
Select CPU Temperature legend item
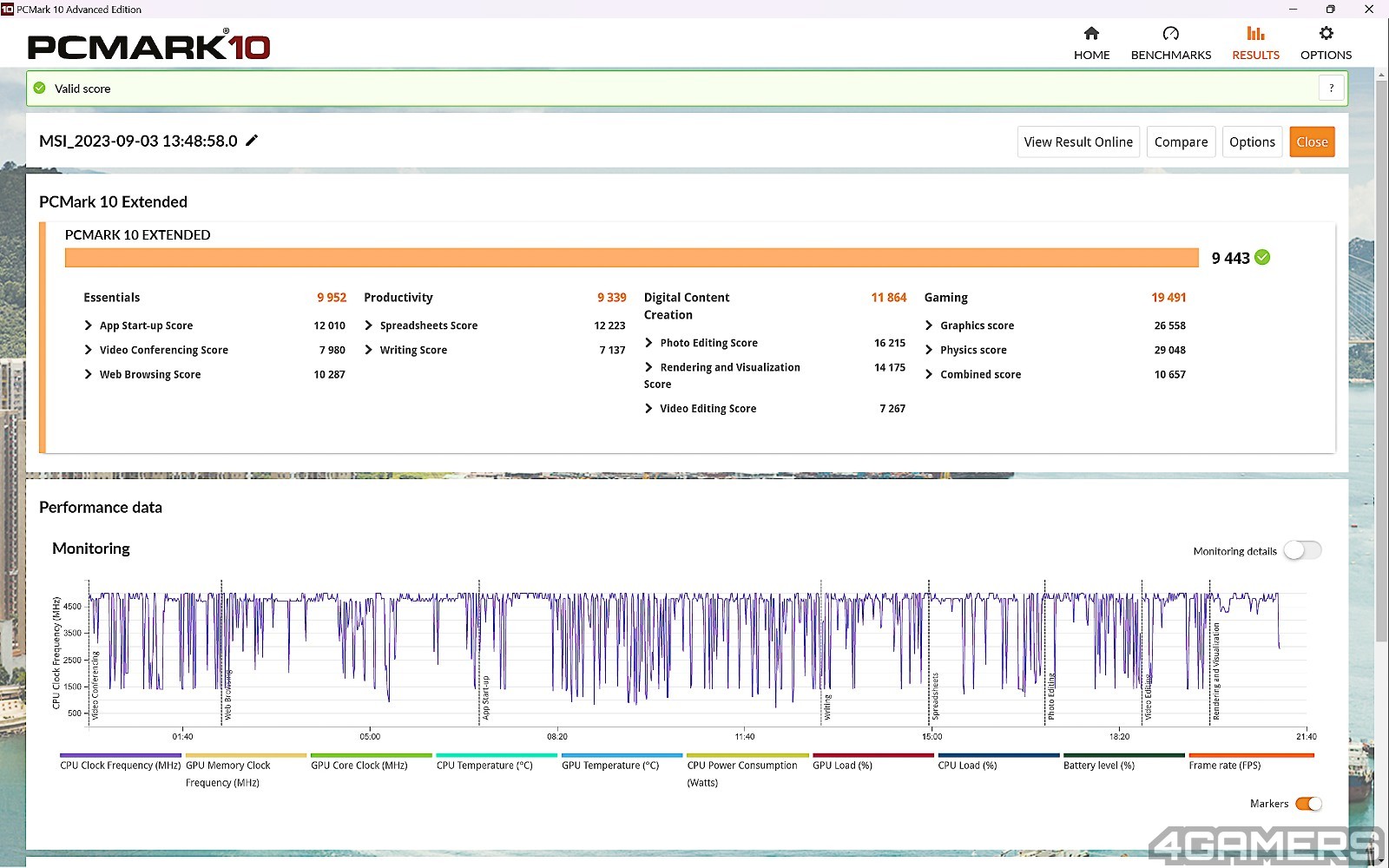(497, 761)
